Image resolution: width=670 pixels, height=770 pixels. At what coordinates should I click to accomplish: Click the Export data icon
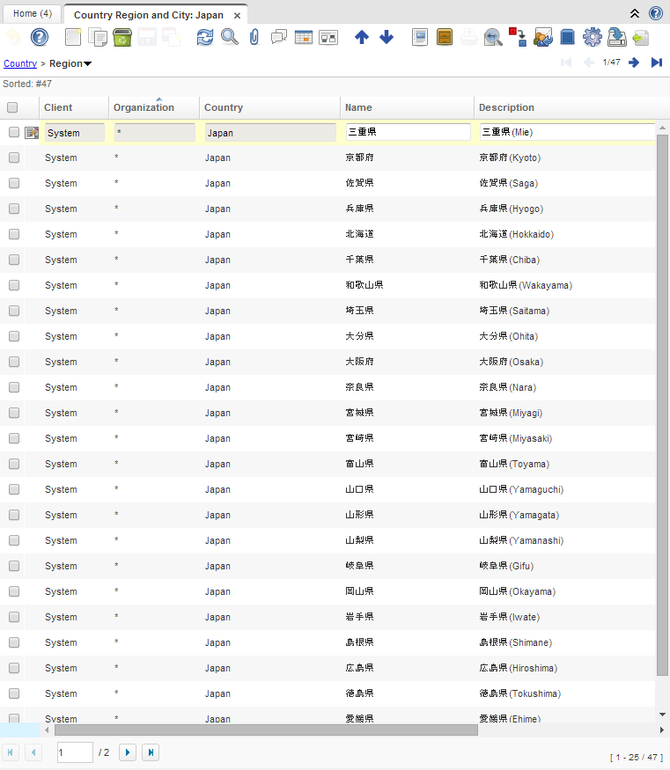click(617, 37)
